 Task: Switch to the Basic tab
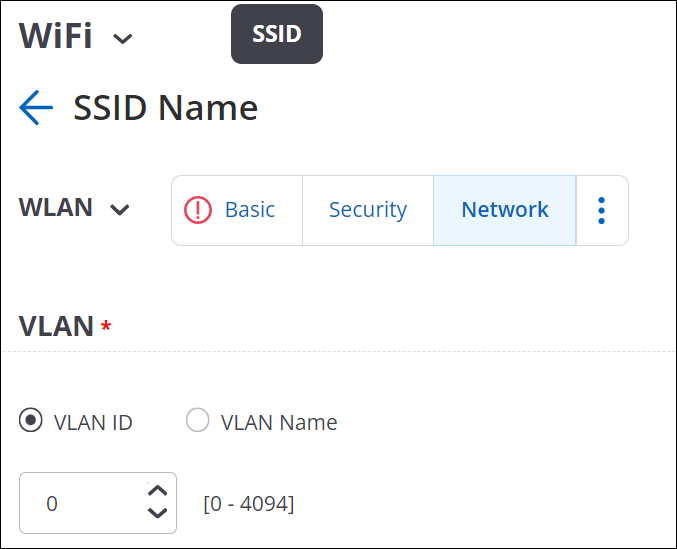coord(237,211)
